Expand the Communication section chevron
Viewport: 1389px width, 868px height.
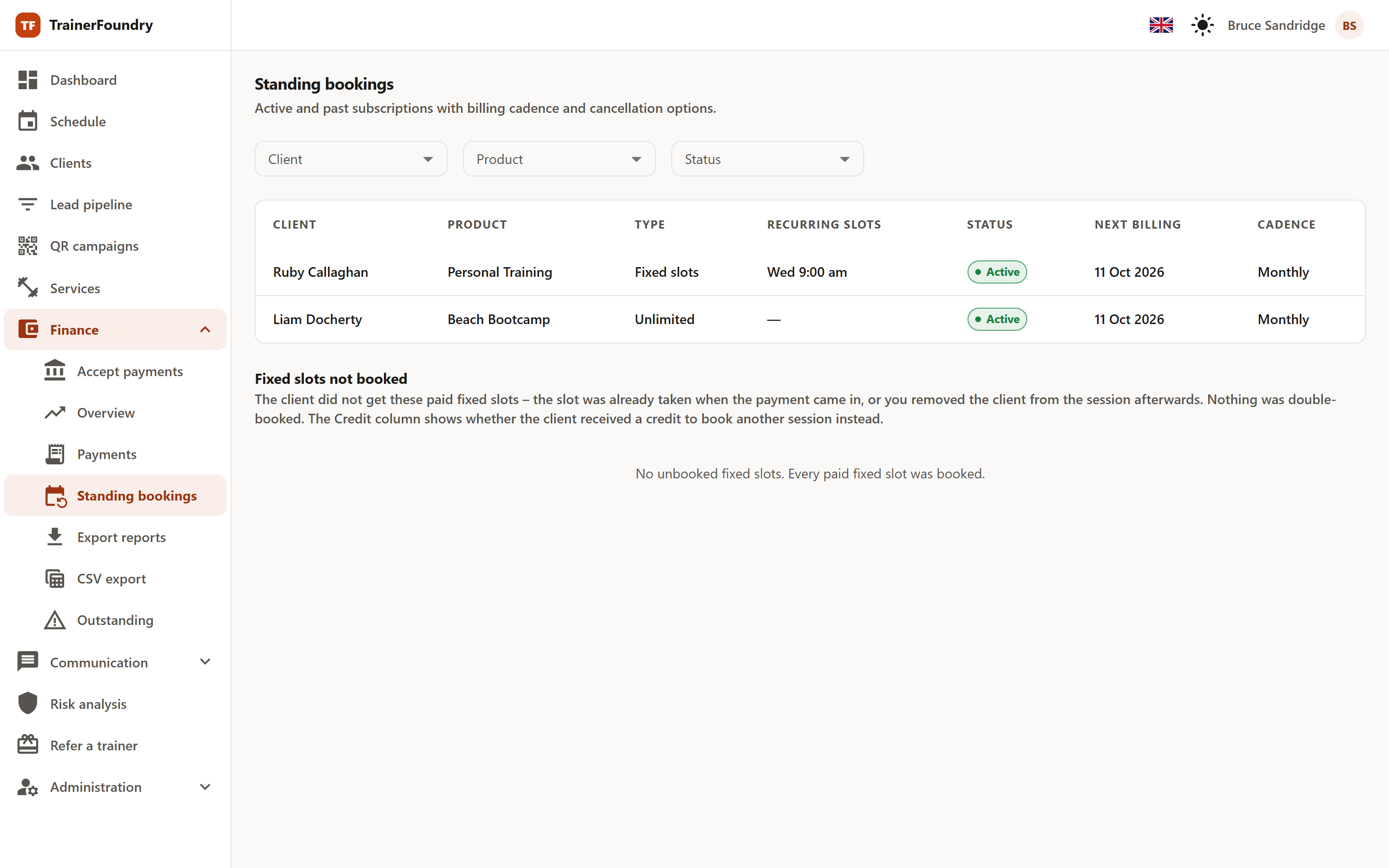tap(205, 662)
